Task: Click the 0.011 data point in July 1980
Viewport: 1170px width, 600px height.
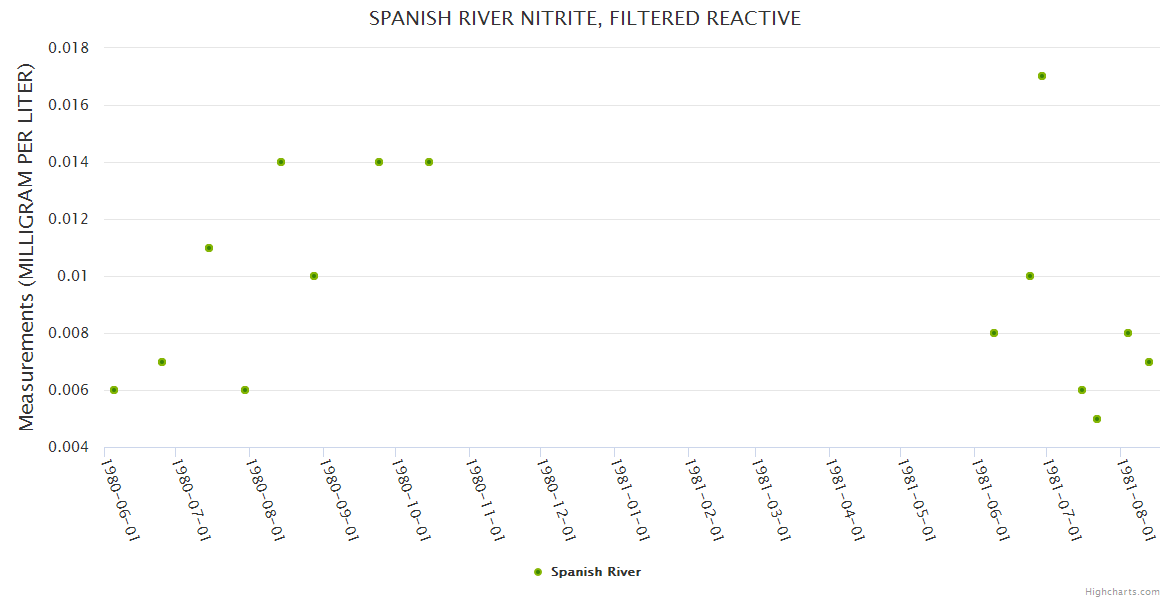Action: click(x=209, y=248)
